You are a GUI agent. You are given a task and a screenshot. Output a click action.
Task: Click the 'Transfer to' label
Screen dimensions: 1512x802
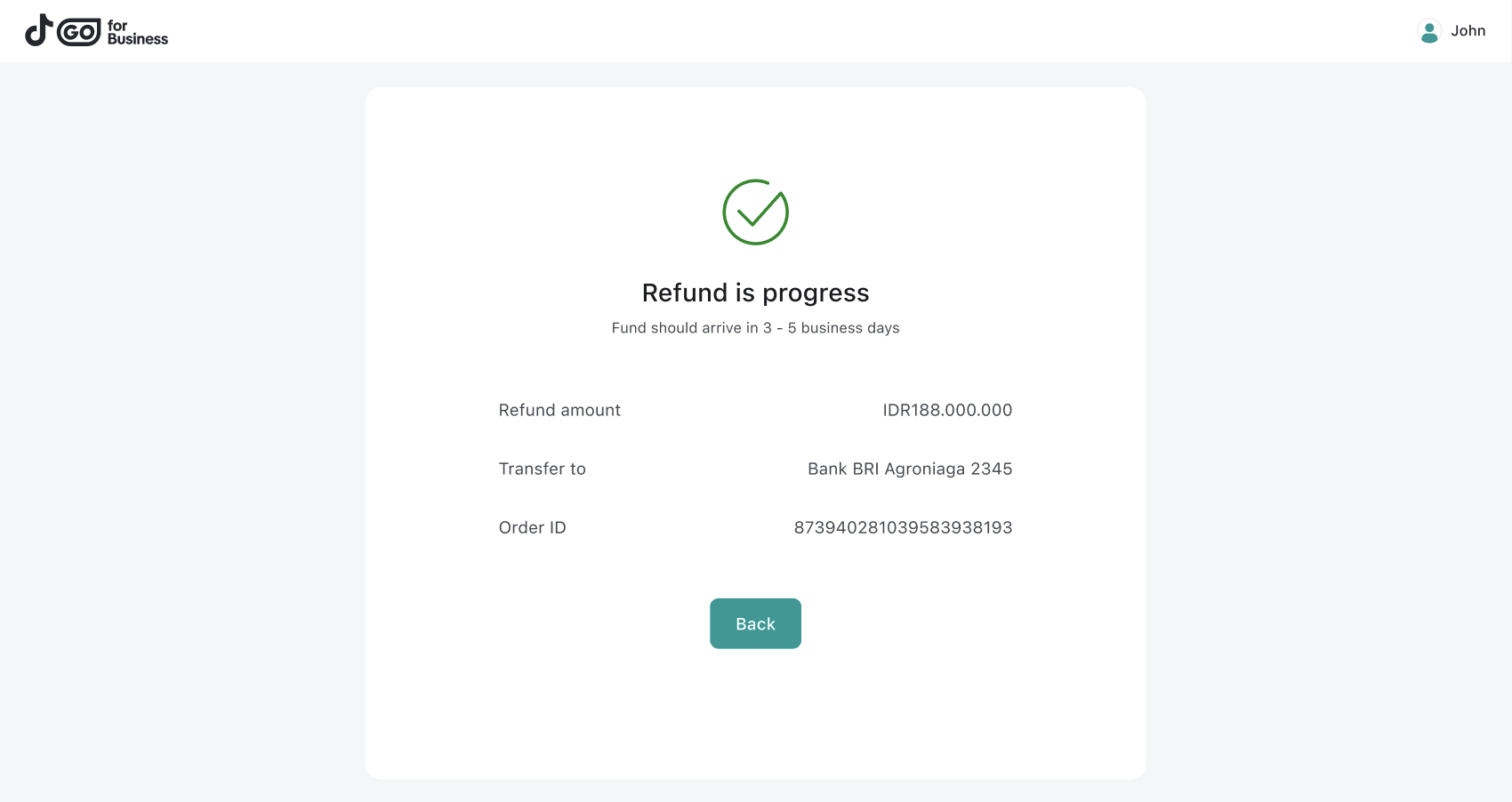point(542,469)
